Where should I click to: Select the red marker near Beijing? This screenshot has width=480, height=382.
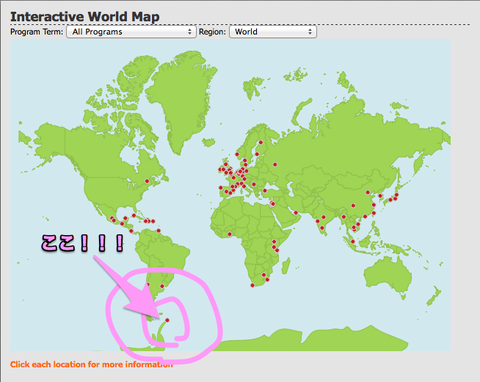point(368,192)
